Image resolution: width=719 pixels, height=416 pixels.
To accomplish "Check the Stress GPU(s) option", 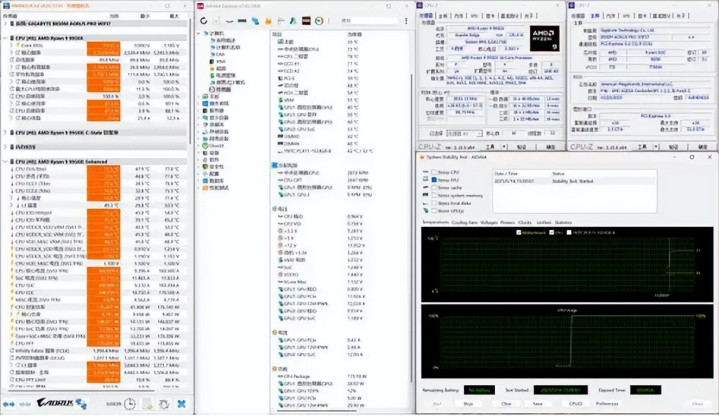I will (x=433, y=211).
